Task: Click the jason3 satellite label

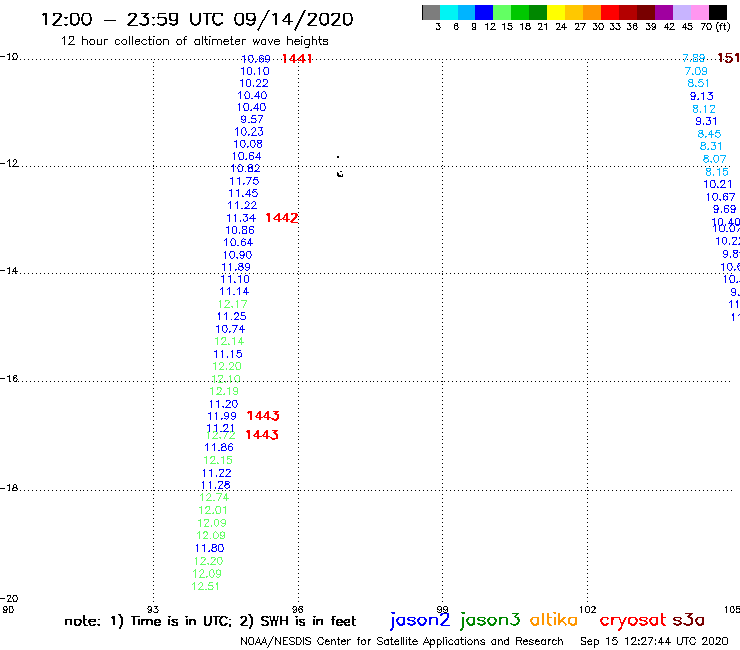Action: 490,620
